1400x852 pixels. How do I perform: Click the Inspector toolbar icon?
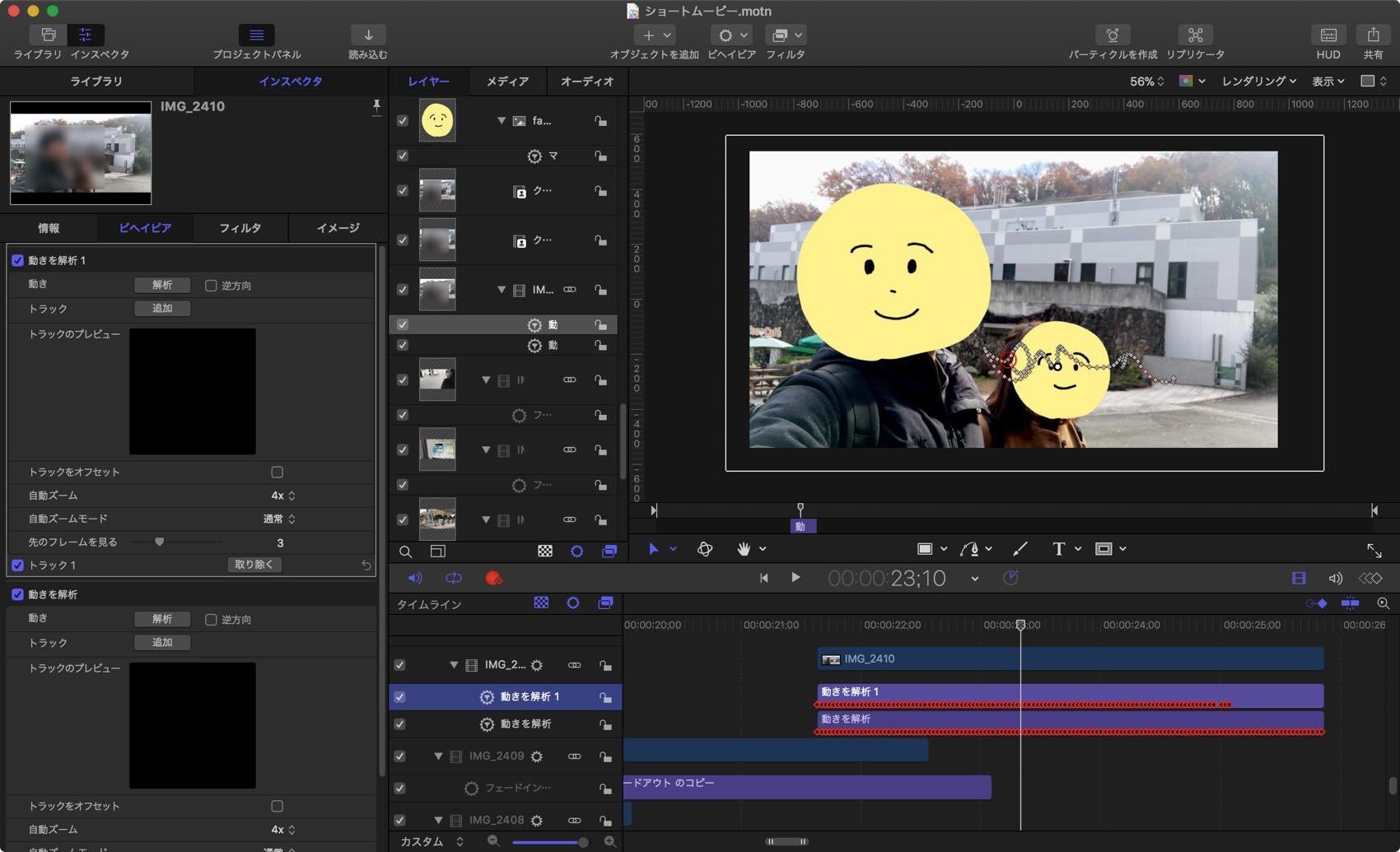(85, 35)
